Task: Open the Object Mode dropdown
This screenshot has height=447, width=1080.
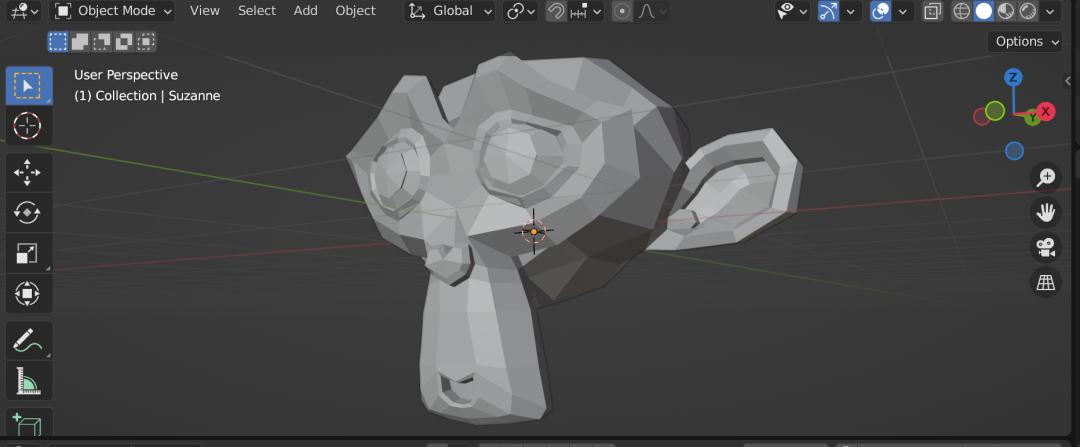Action: (x=112, y=11)
